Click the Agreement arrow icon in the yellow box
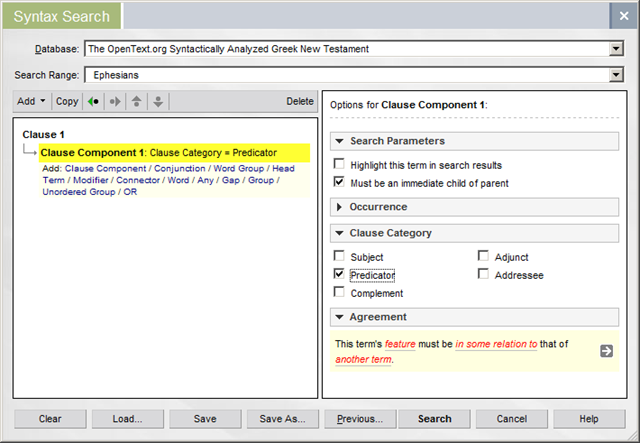 tap(606, 351)
